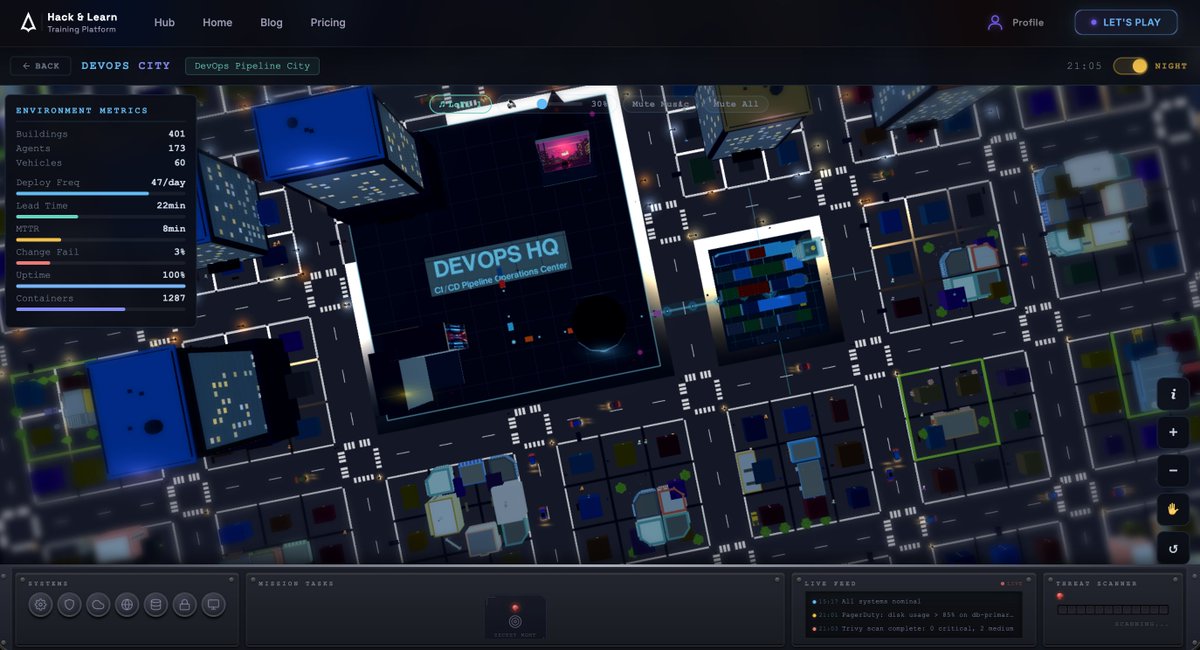The width and height of the screenshot is (1200, 650).
Task: Go to the Hub nav item
Action: click(x=164, y=22)
